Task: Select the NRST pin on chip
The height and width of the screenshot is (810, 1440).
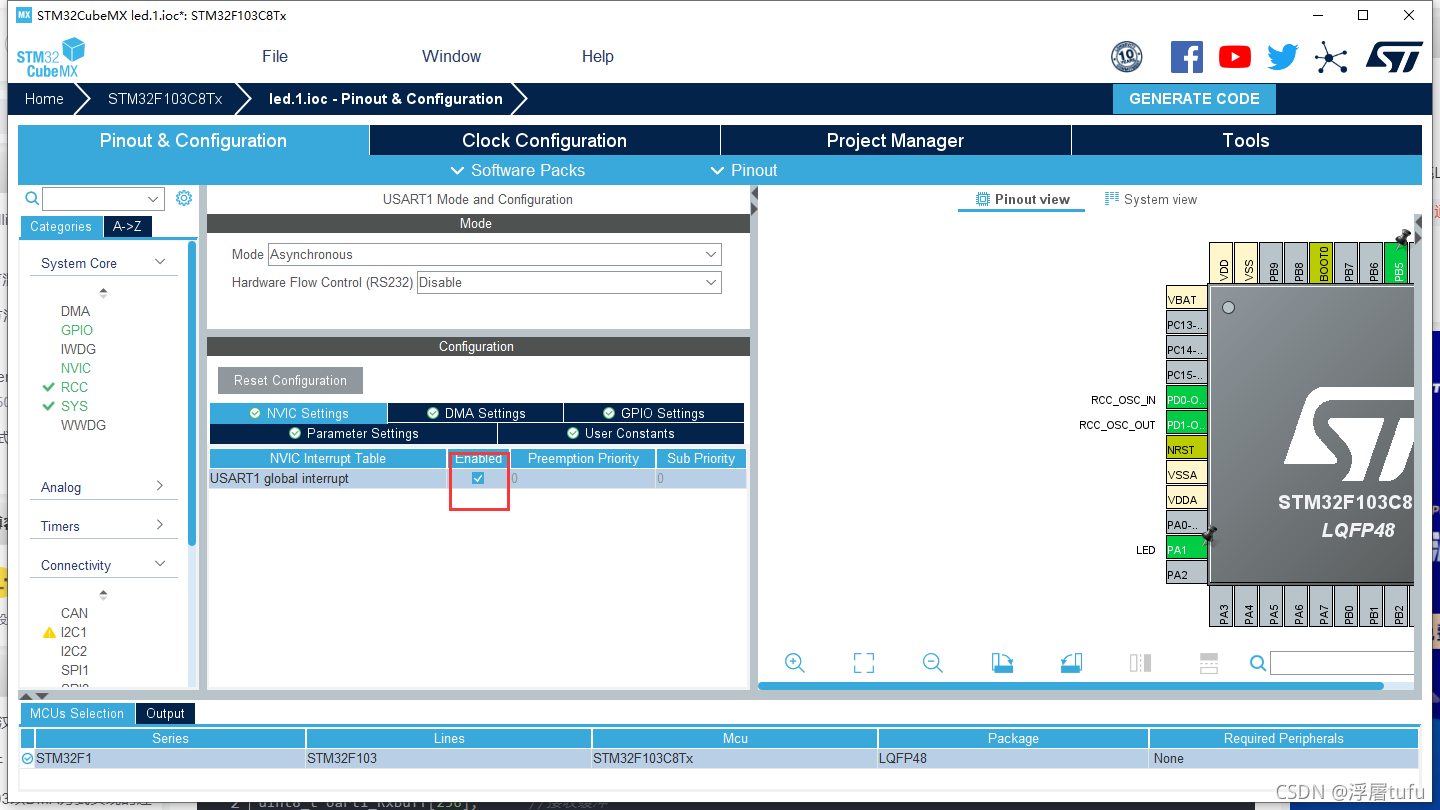Action: click(x=1187, y=450)
